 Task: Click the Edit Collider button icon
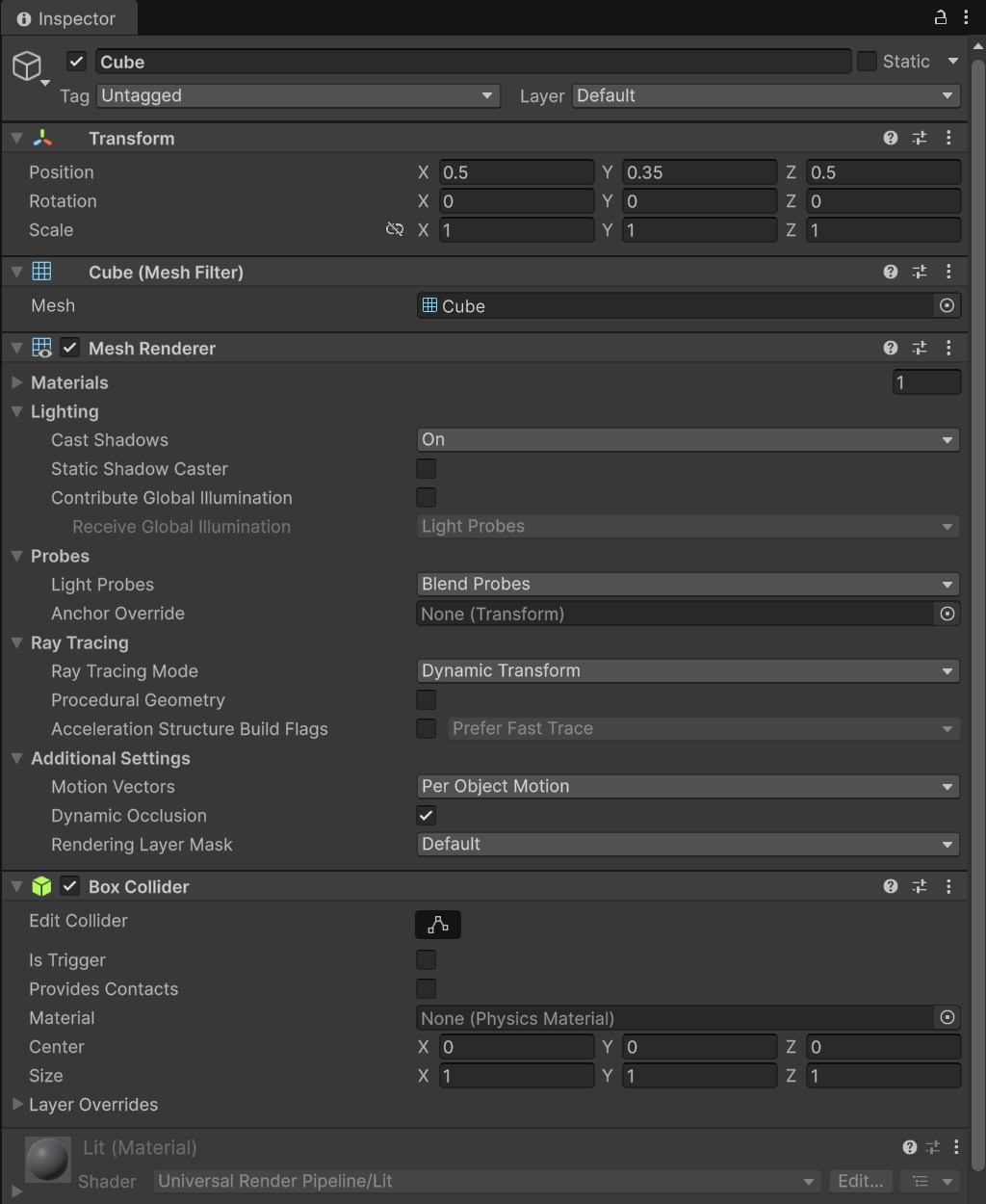tap(438, 925)
